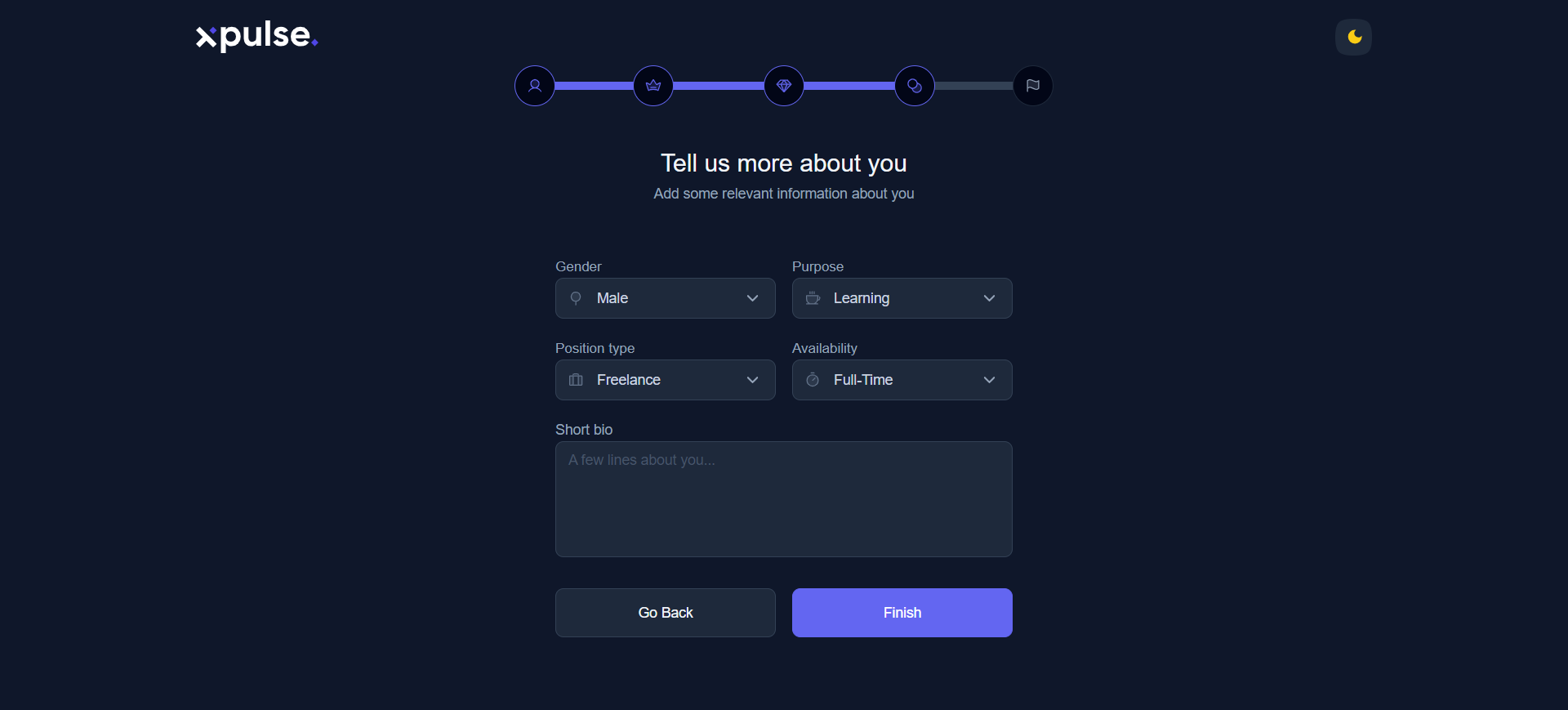Image resolution: width=1568 pixels, height=710 pixels.
Task: Click the current overlapping-circles step icon
Action: point(915,86)
